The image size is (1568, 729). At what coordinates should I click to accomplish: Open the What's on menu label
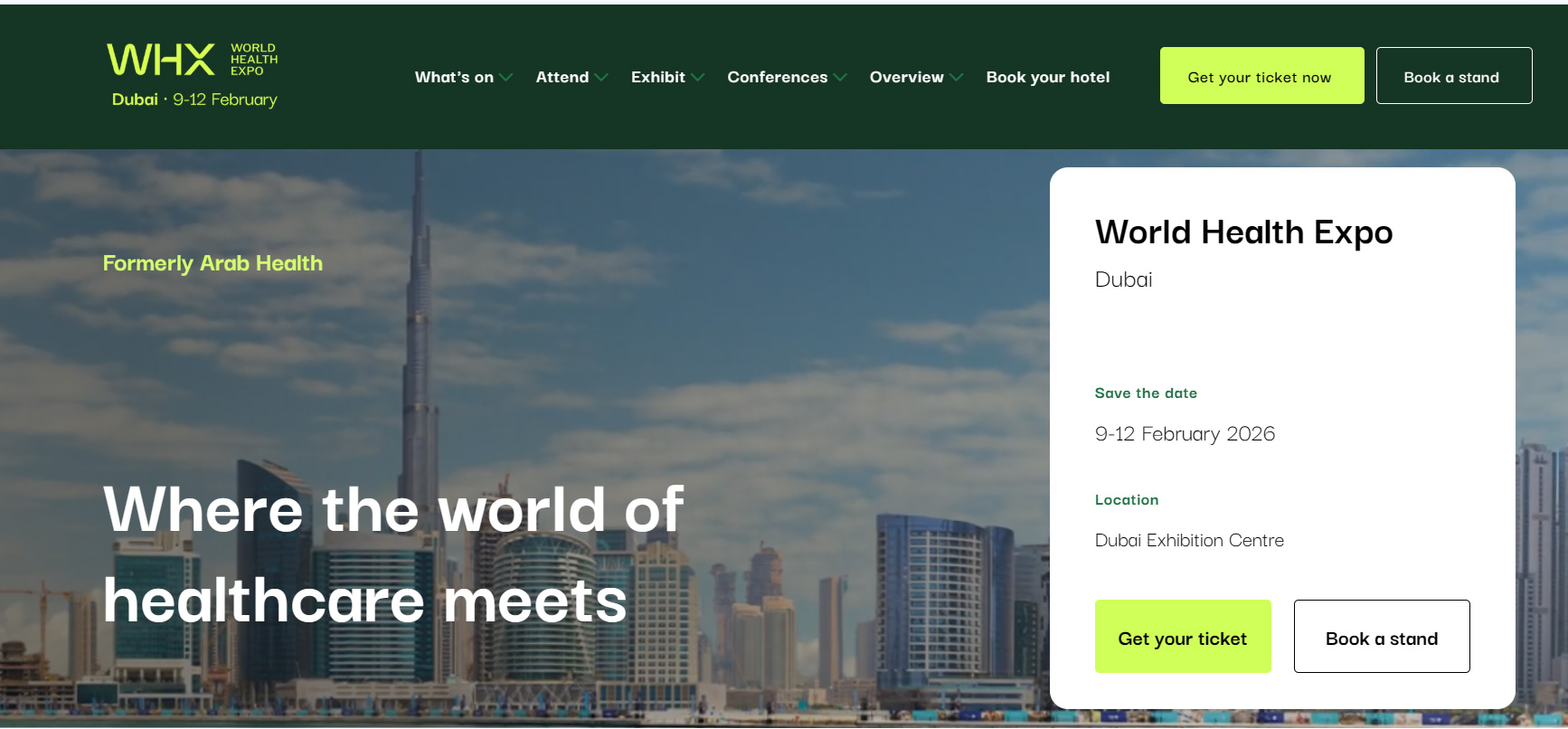(454, 78)
